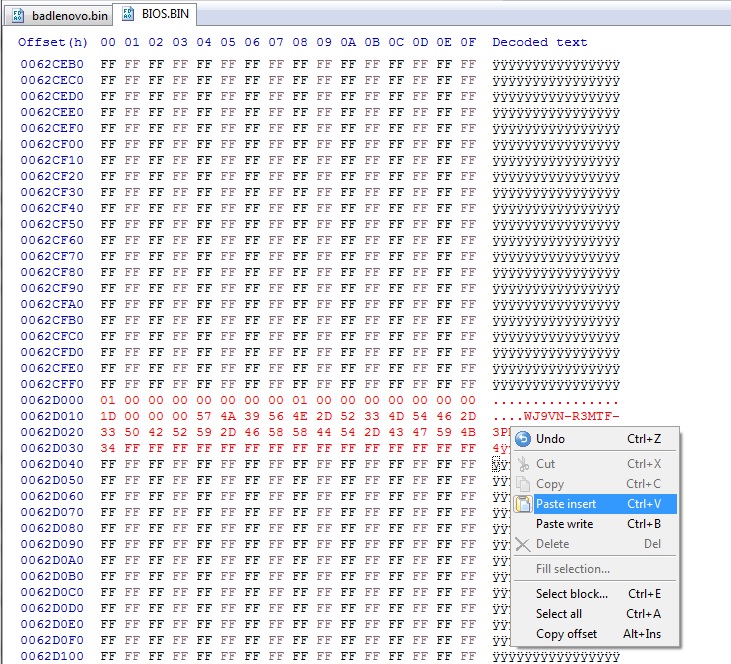Click column header 00
Image resolution: width=731 pixels, height=664 pixels.
point(108,42)
